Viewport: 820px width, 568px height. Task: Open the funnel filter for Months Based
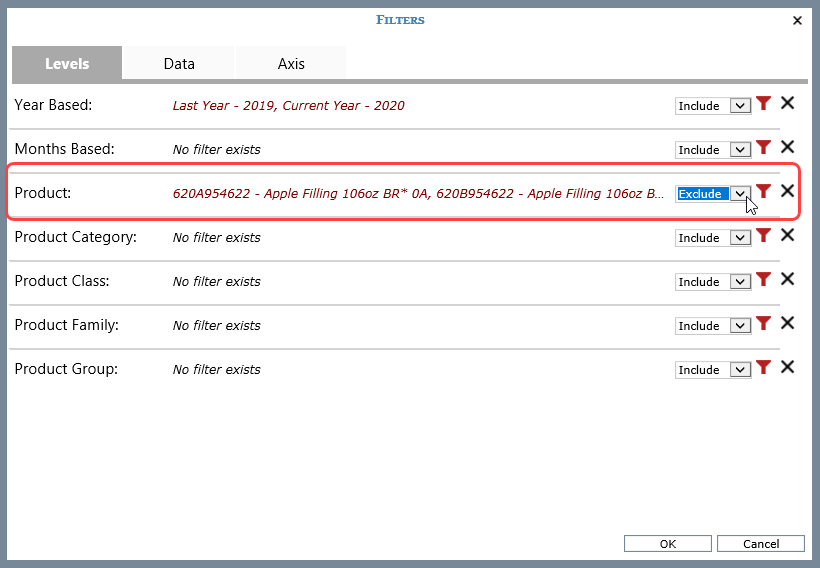[764, 148]
